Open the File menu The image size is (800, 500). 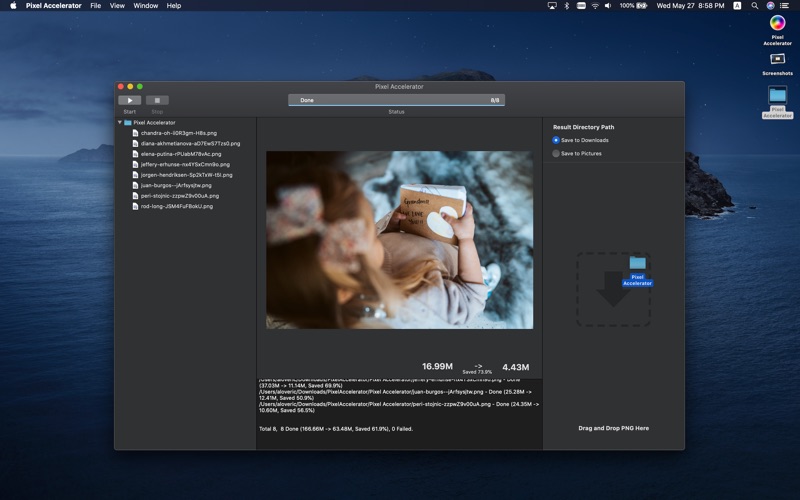pos(95,6)
